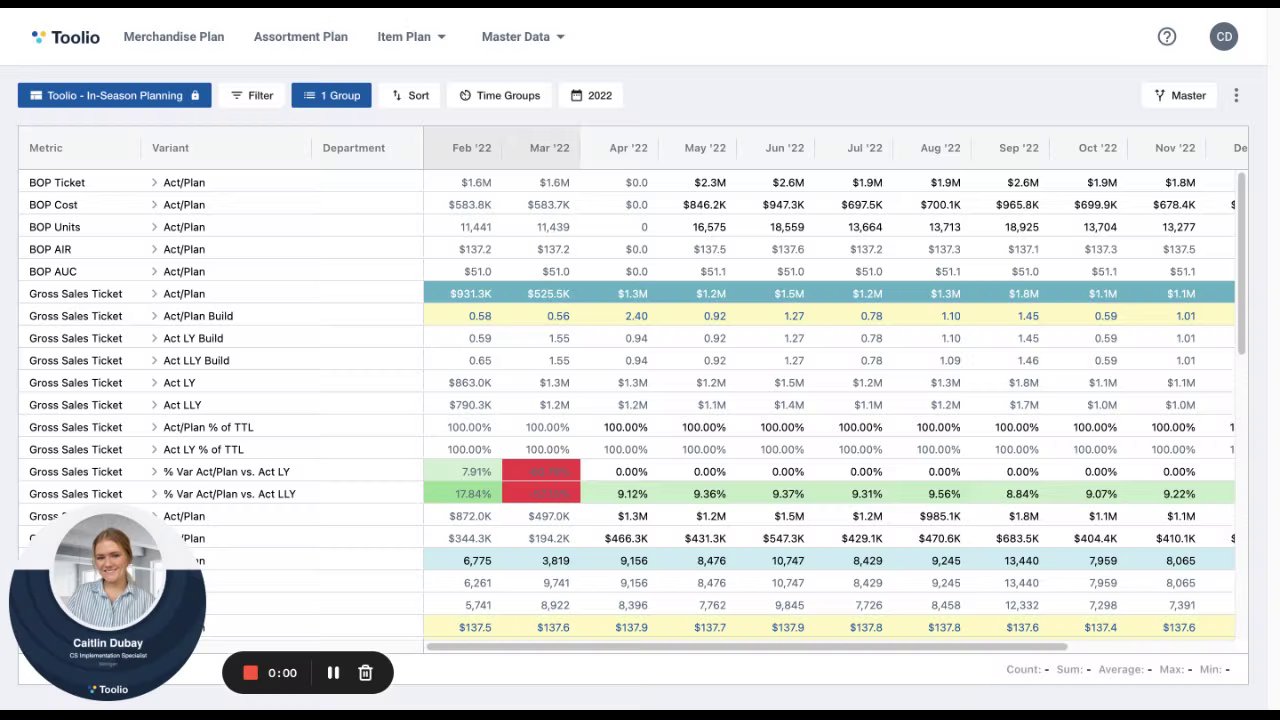Click the Toolio logo

click(66, 37)
